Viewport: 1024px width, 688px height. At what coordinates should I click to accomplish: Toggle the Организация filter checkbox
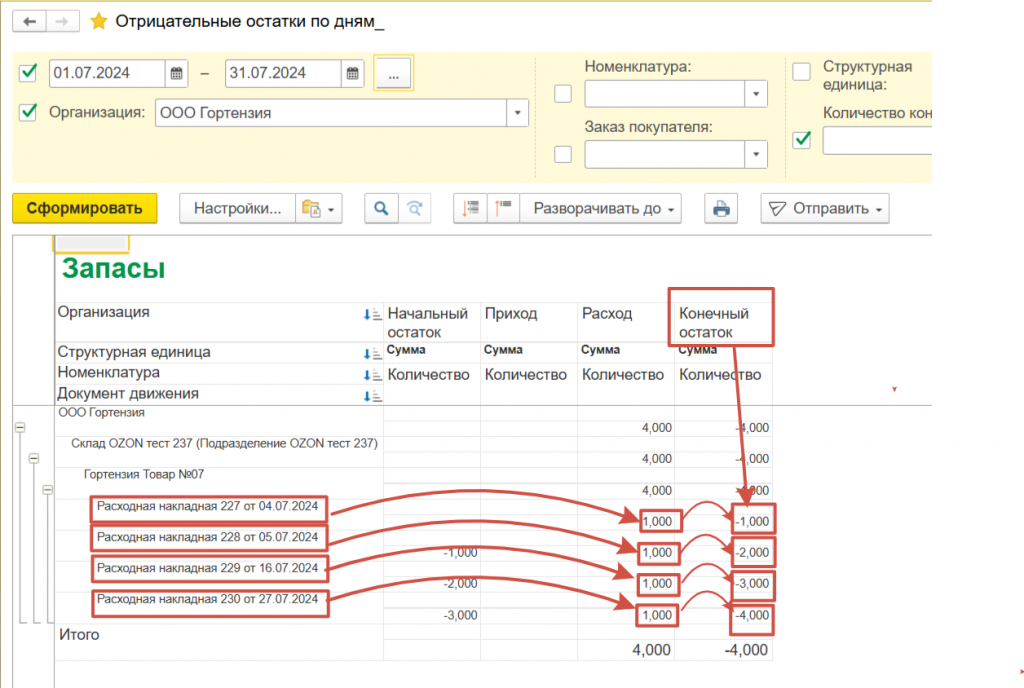coord(29,112)
